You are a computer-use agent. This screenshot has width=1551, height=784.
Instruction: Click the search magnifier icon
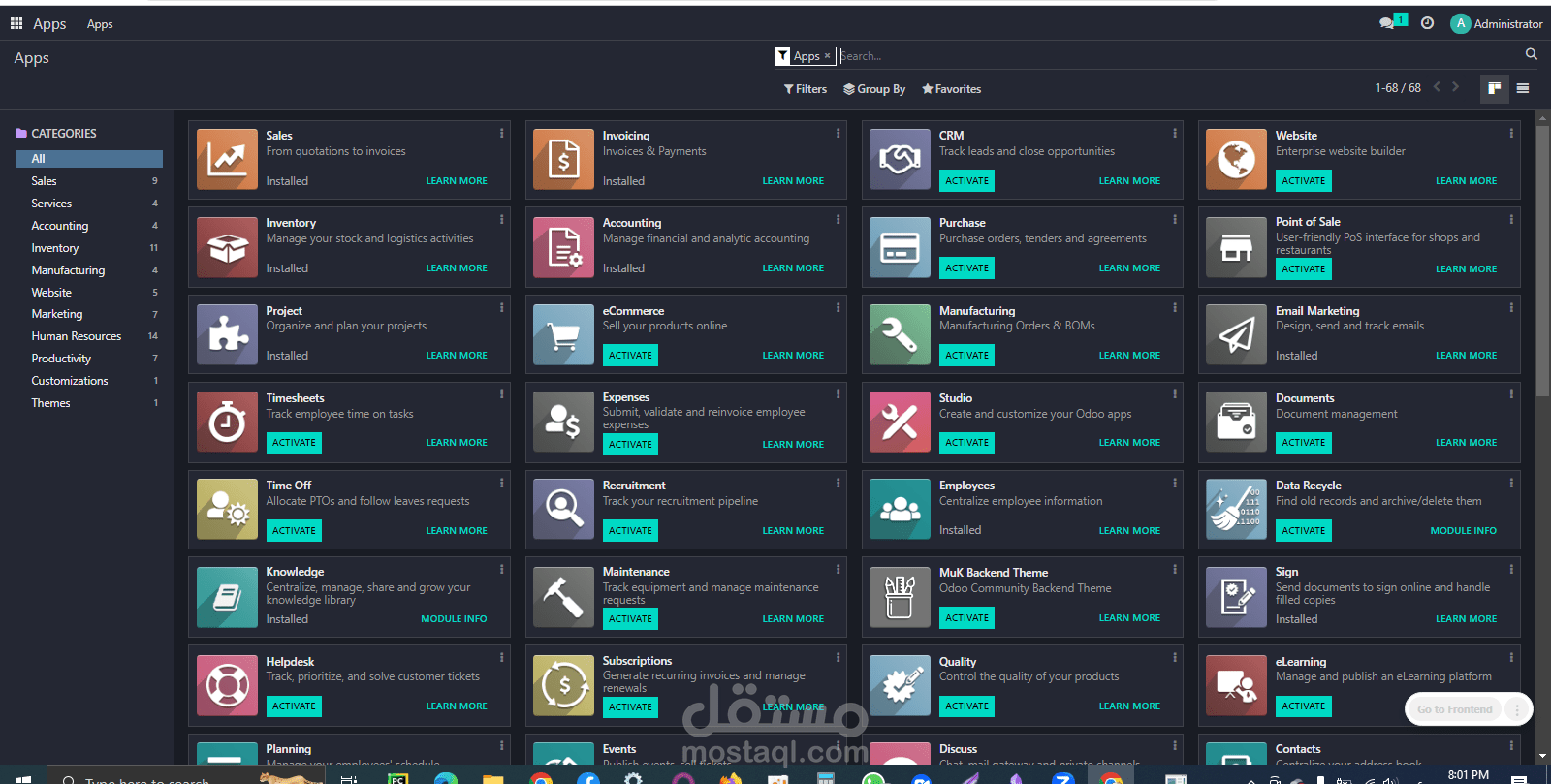point(1532,54)
